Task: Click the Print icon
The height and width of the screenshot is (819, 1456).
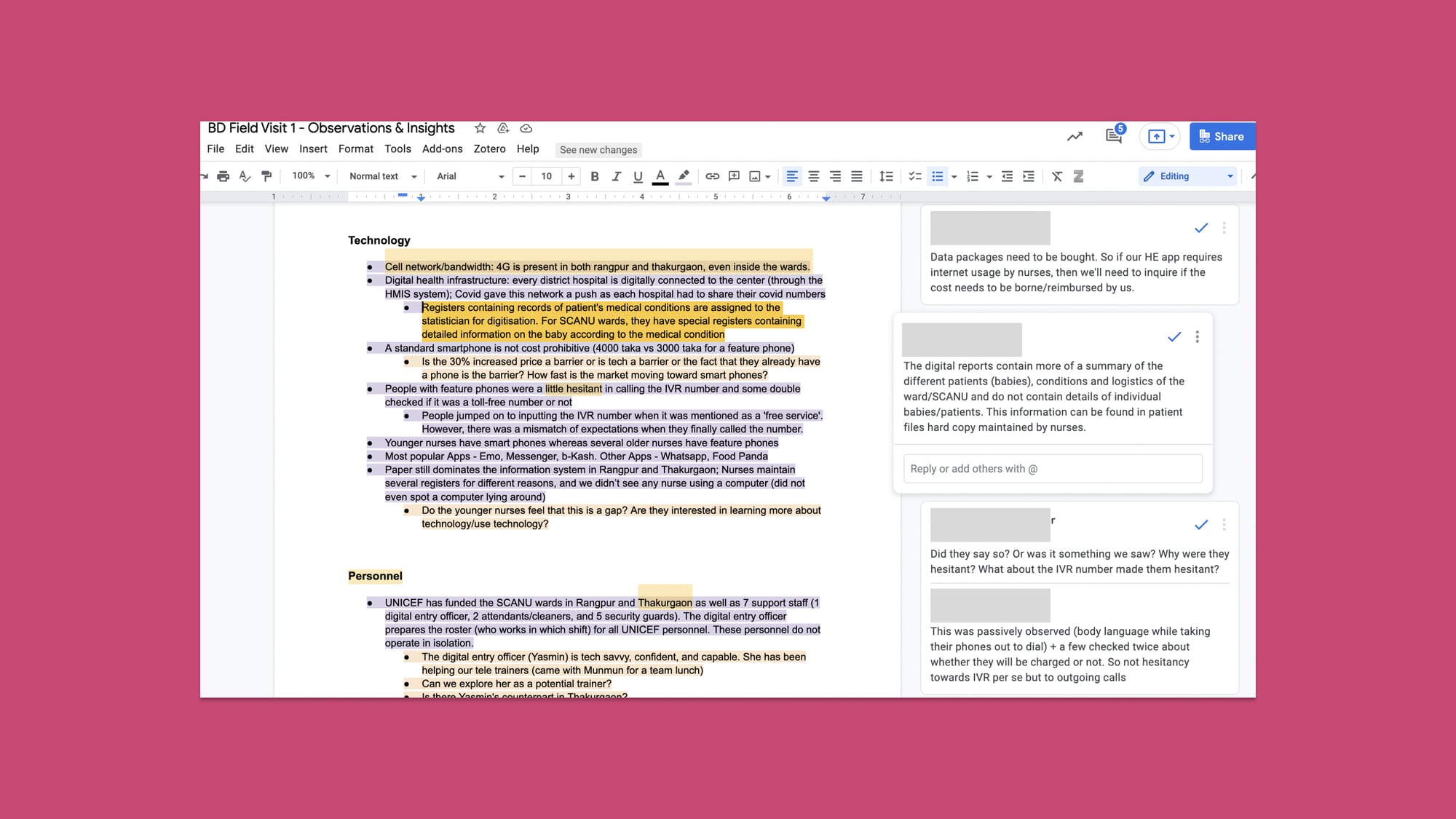Action: pyautogui.click(x=223, y=176)
